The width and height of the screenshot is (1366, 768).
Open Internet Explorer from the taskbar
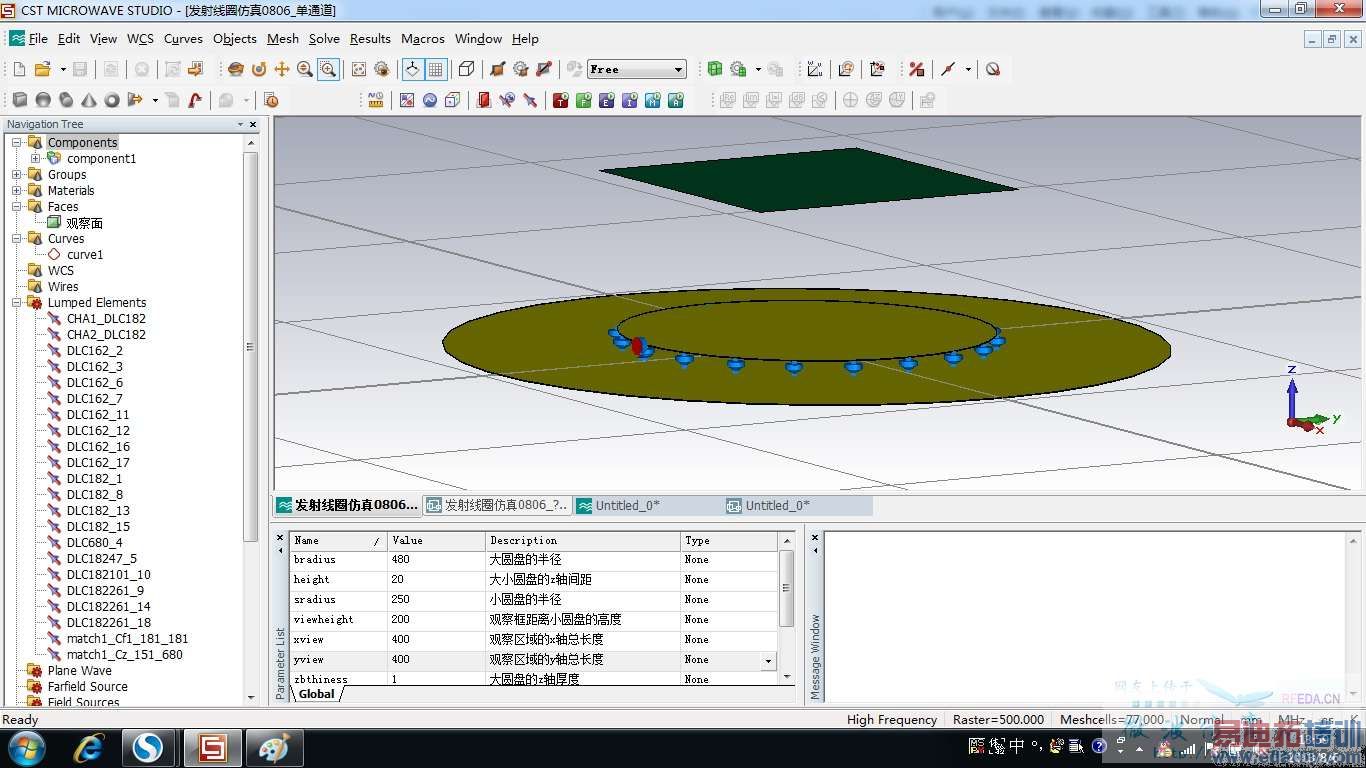(89, 748)
